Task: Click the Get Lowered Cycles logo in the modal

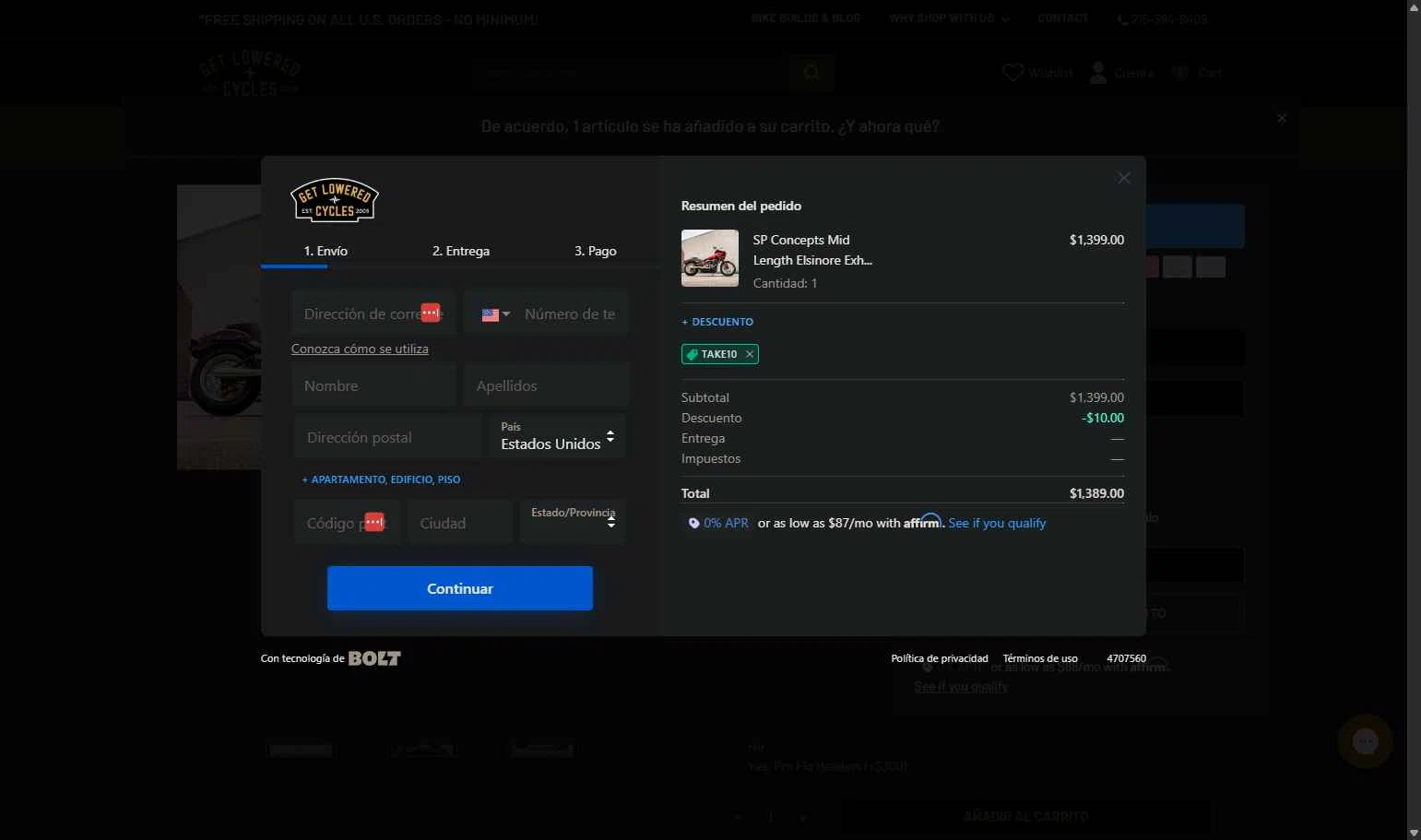Action: (x=335, y=200)
